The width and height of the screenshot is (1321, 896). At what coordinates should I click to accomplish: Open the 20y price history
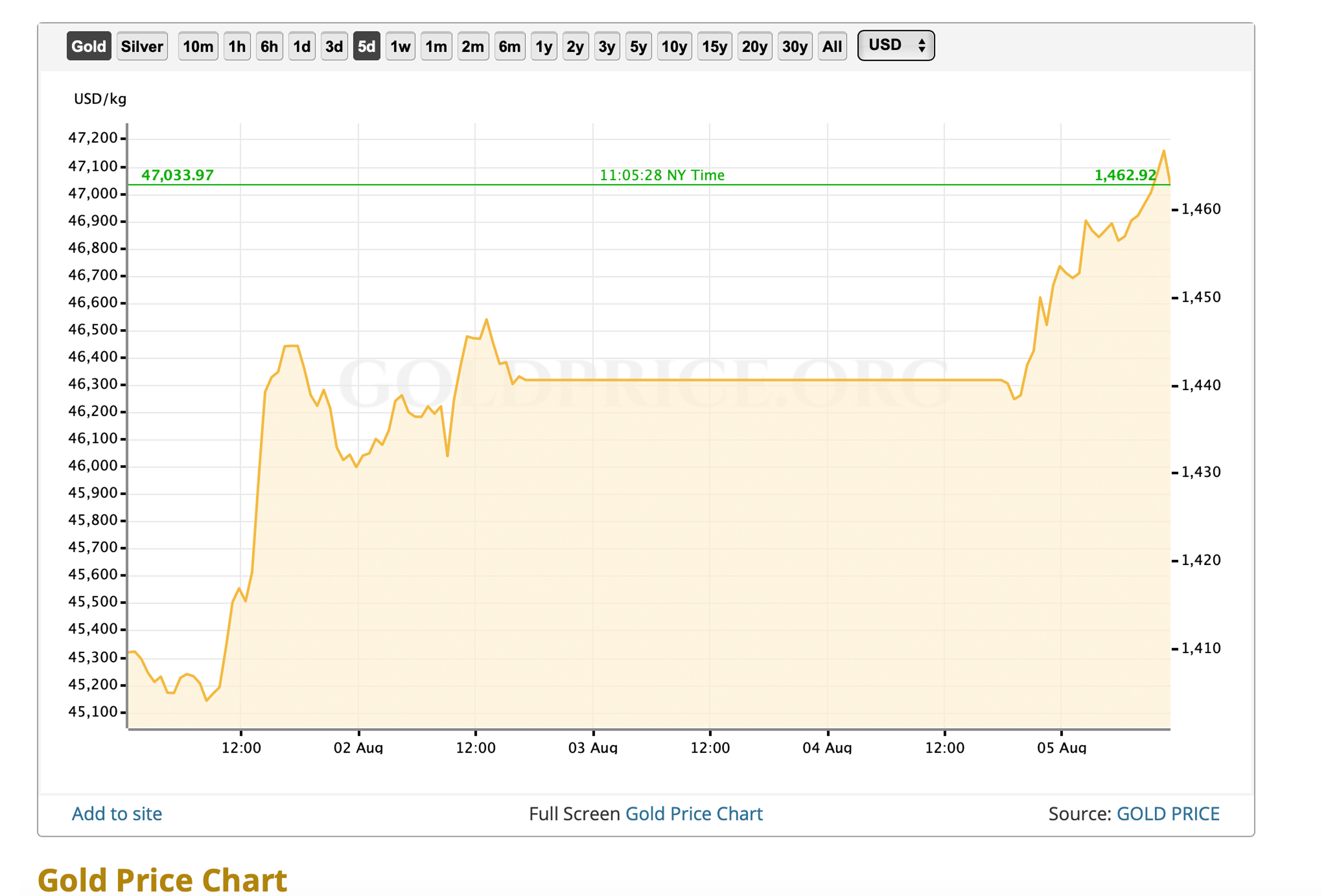[x=755, y=46]
